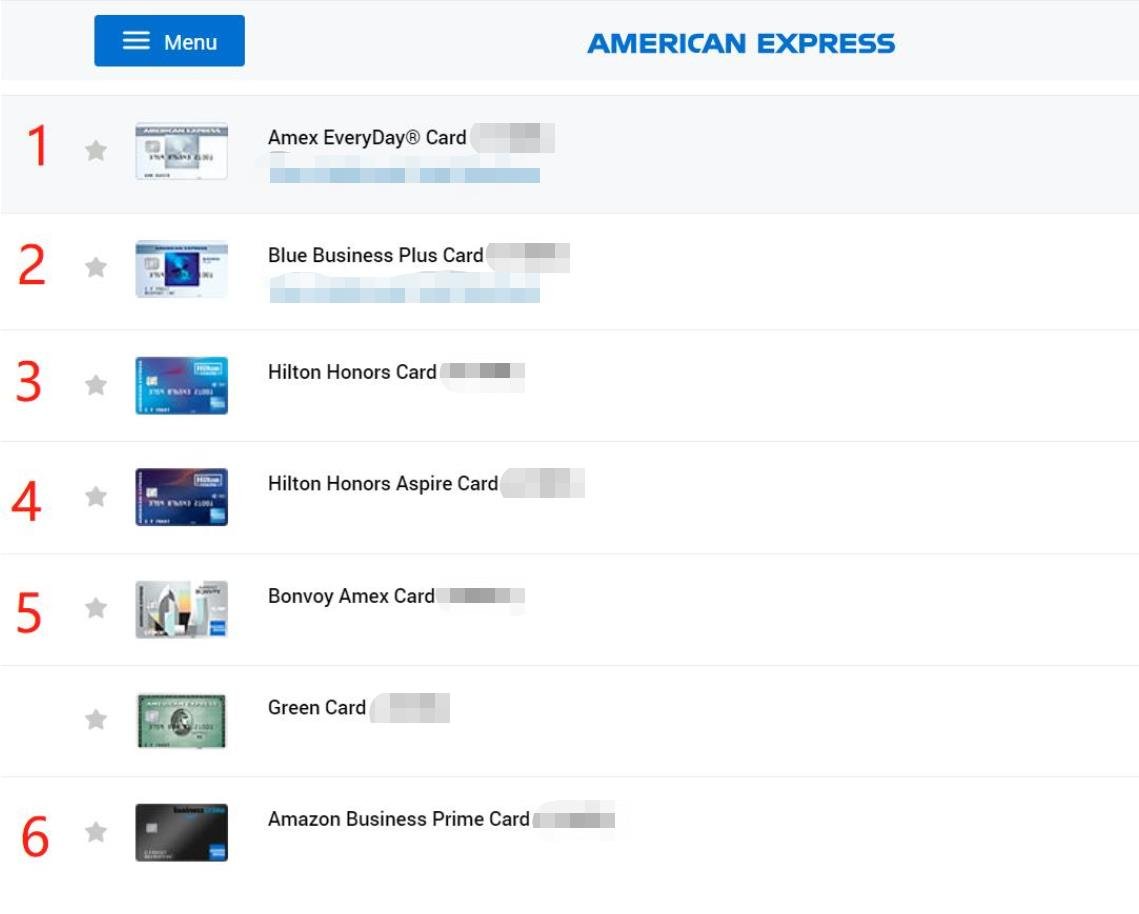Screen dimensions: 1139x914
Task: Click the hamburger icon in Menu
Action: pos(136,41)
